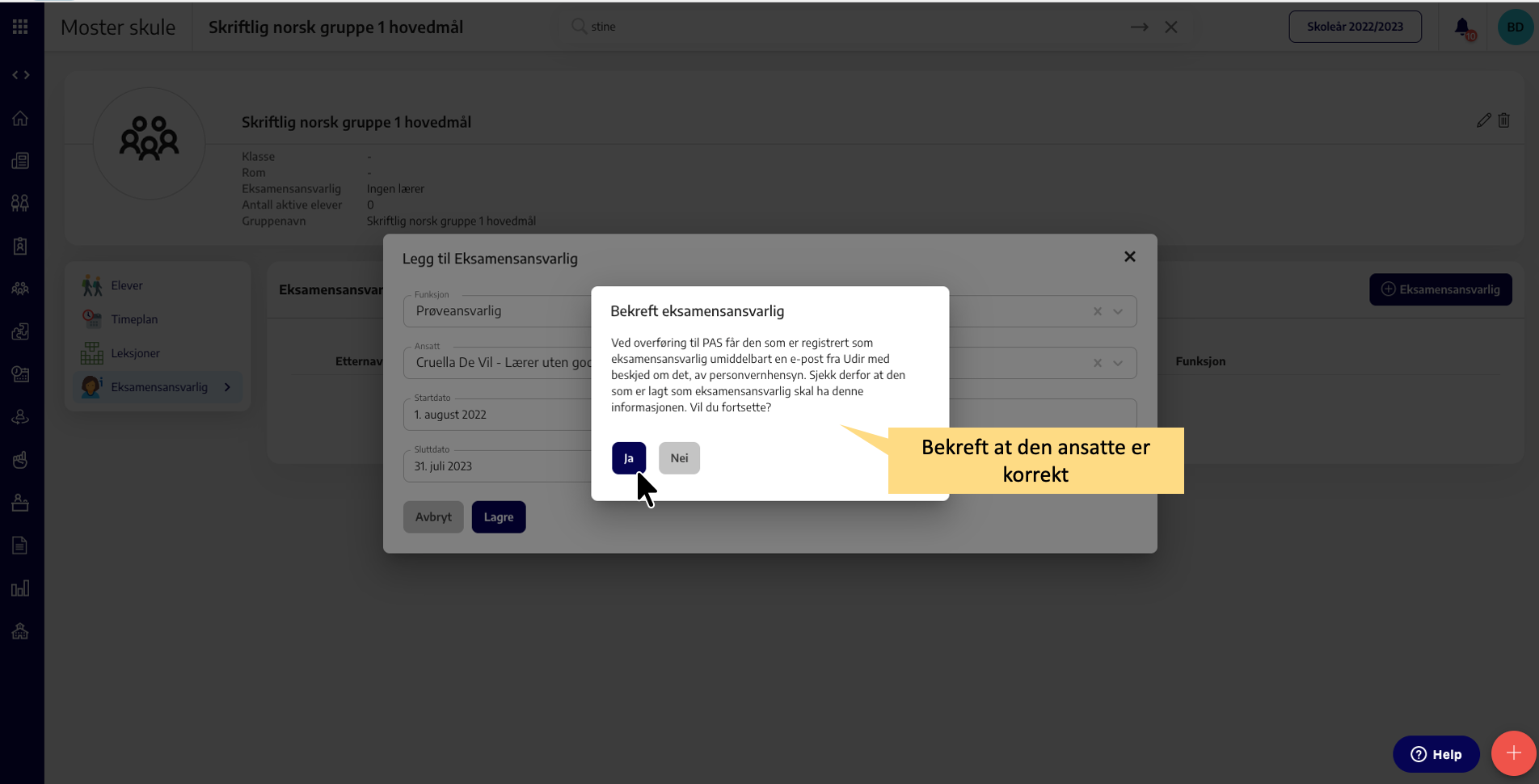This screenshot has height=784, width=1539.
Task: Select Eksamensansvarlig in the side menu
Action: [158, 387]
